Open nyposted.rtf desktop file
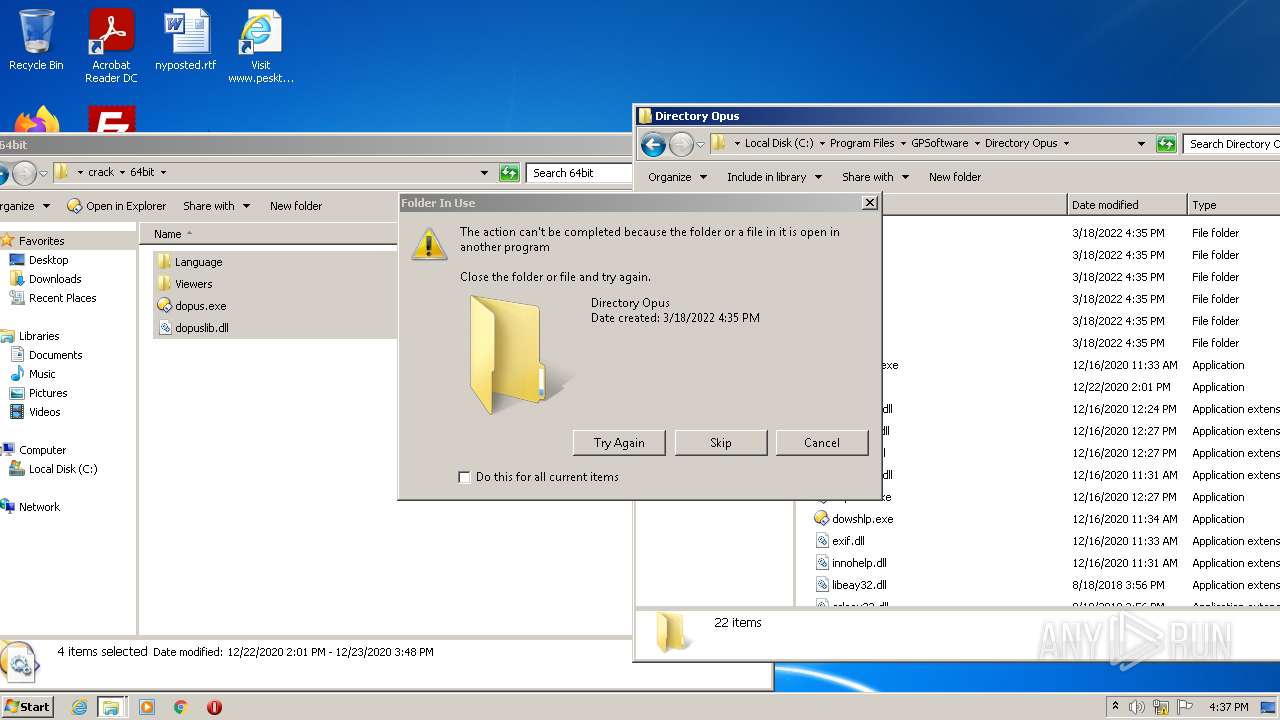Screen dimensions: 1280x720 coord(186,40)
